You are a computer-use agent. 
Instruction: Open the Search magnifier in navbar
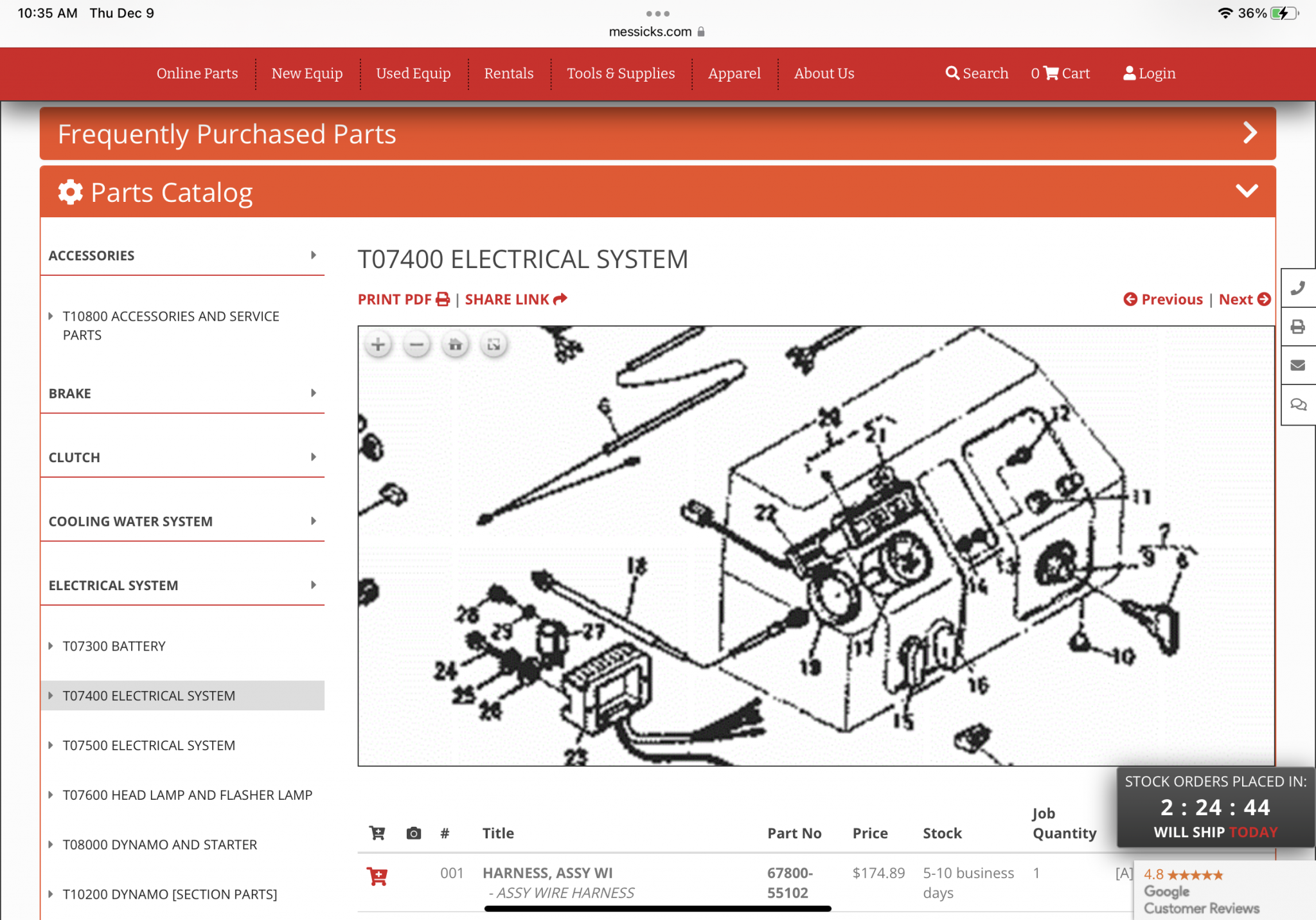point(977,73)
